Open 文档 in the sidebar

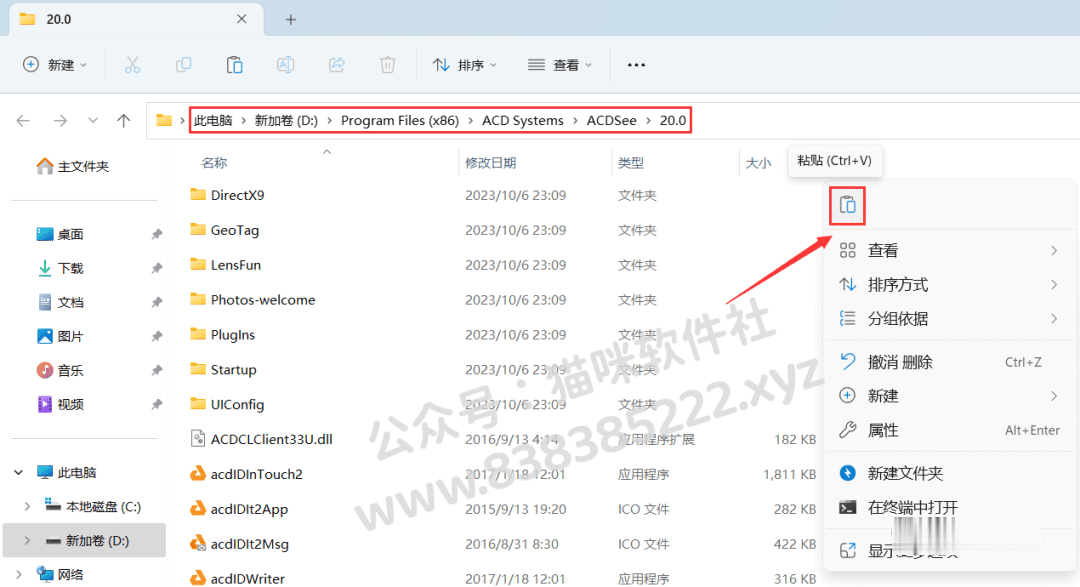(x=60, y=302)
